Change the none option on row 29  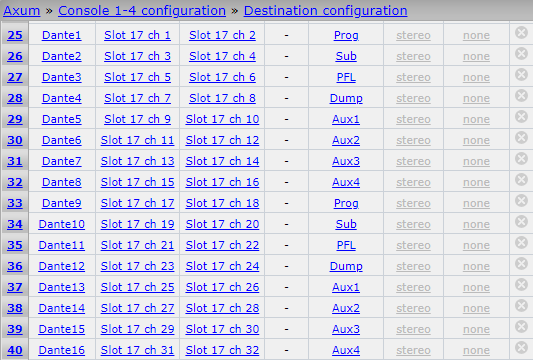coord(476,120)
